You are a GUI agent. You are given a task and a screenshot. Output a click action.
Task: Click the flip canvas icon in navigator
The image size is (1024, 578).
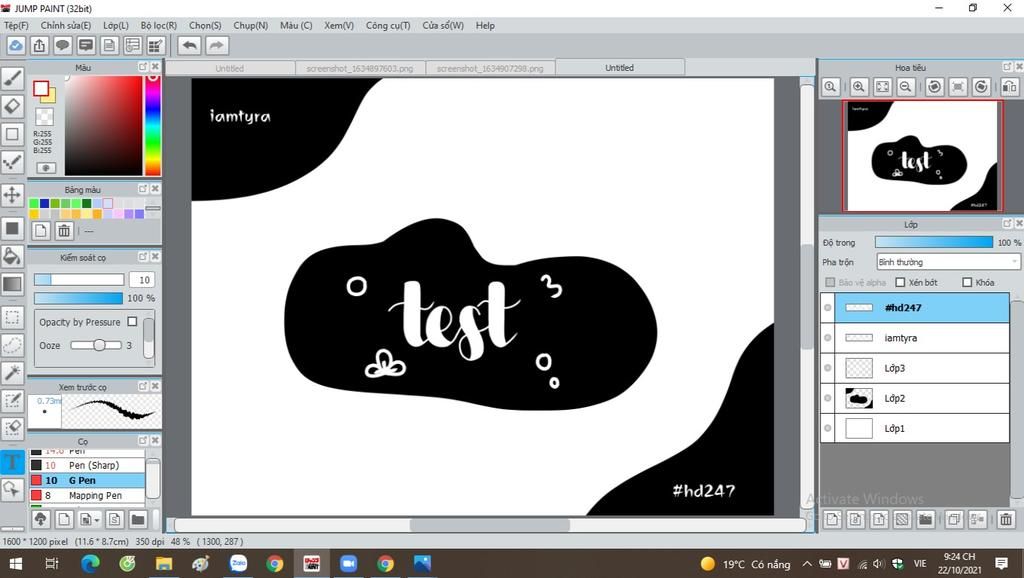pos(1009,86)
